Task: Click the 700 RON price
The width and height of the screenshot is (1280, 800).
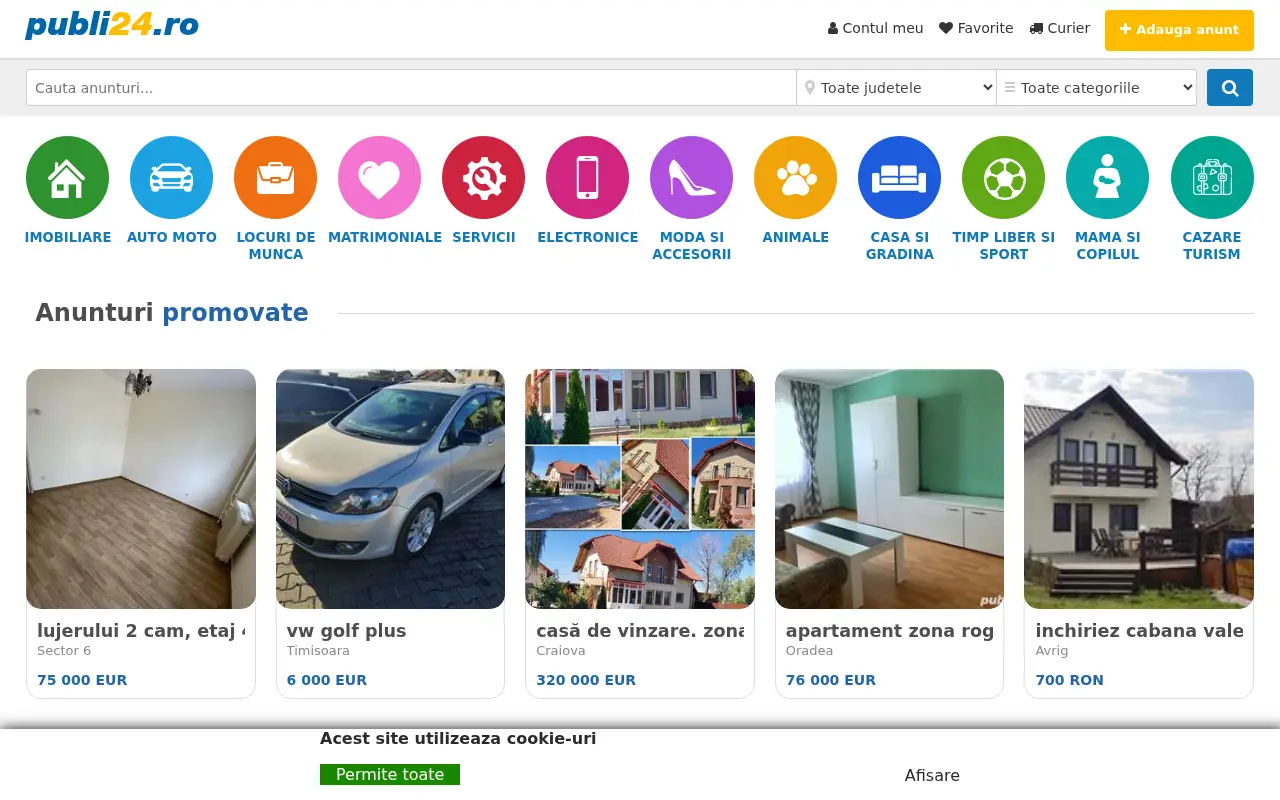Action: click(1069, 680)
